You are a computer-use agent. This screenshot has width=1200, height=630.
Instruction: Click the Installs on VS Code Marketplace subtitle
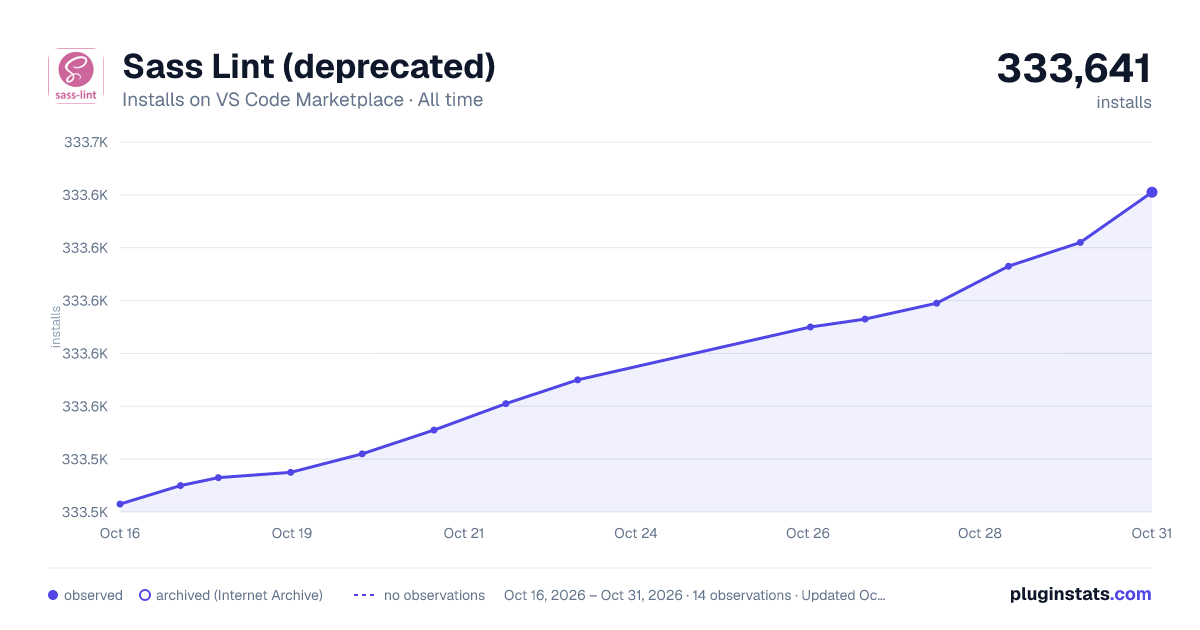click(x=302, y=100)
